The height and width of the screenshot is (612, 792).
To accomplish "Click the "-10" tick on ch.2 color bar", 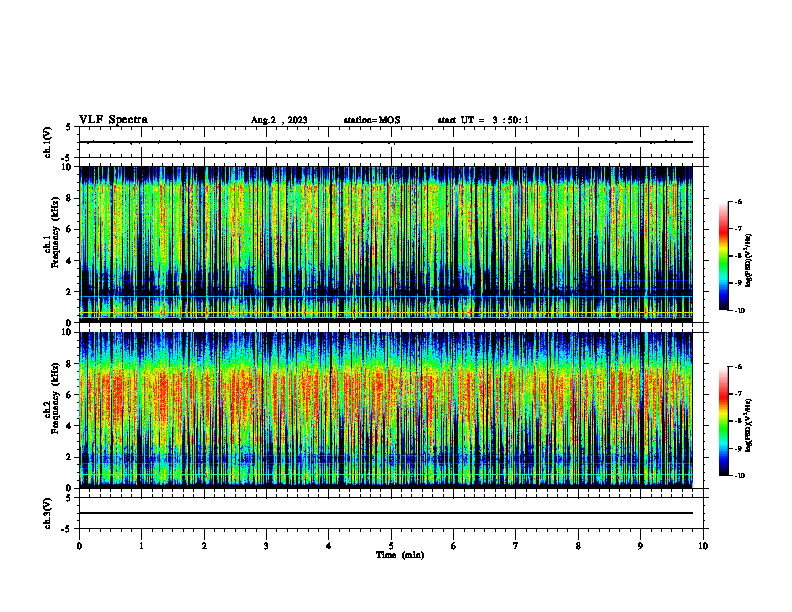I will pos(740,476).
